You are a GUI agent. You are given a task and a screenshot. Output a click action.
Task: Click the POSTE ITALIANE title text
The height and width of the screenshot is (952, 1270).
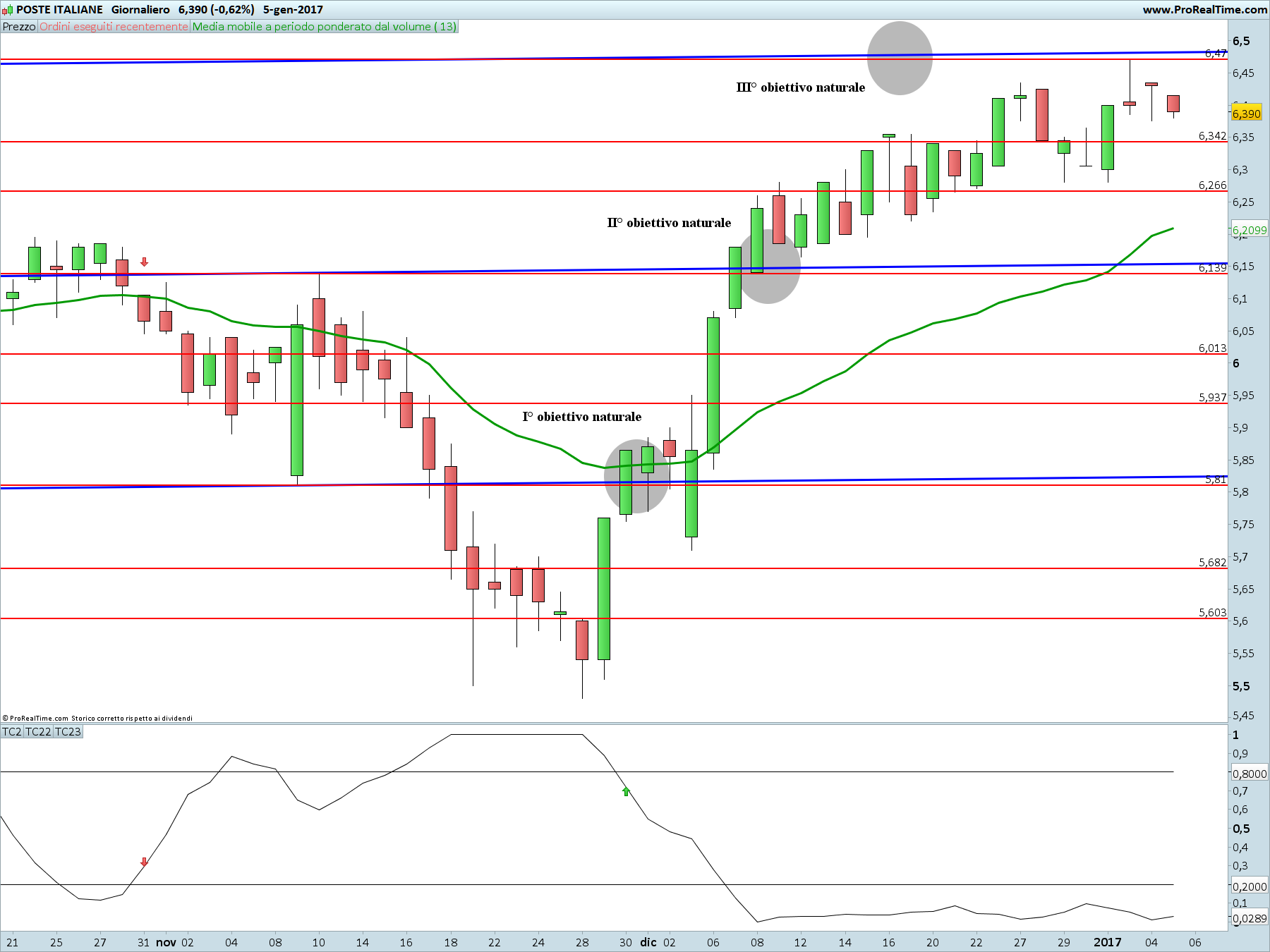click(59, 10)
